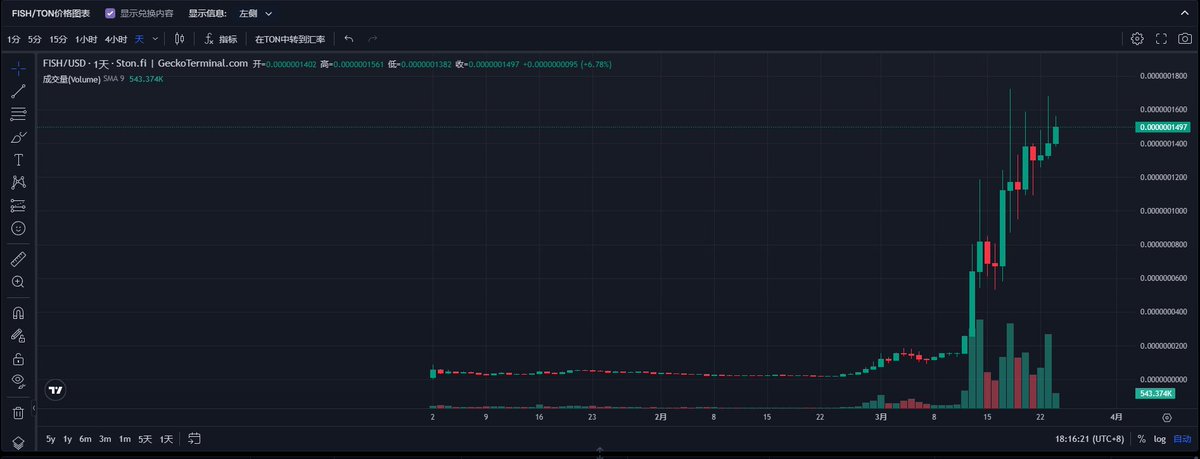The height and width of the screenshot is (459, 1200).
Task: Toggle stay in drawing mode
Action: 18,336
